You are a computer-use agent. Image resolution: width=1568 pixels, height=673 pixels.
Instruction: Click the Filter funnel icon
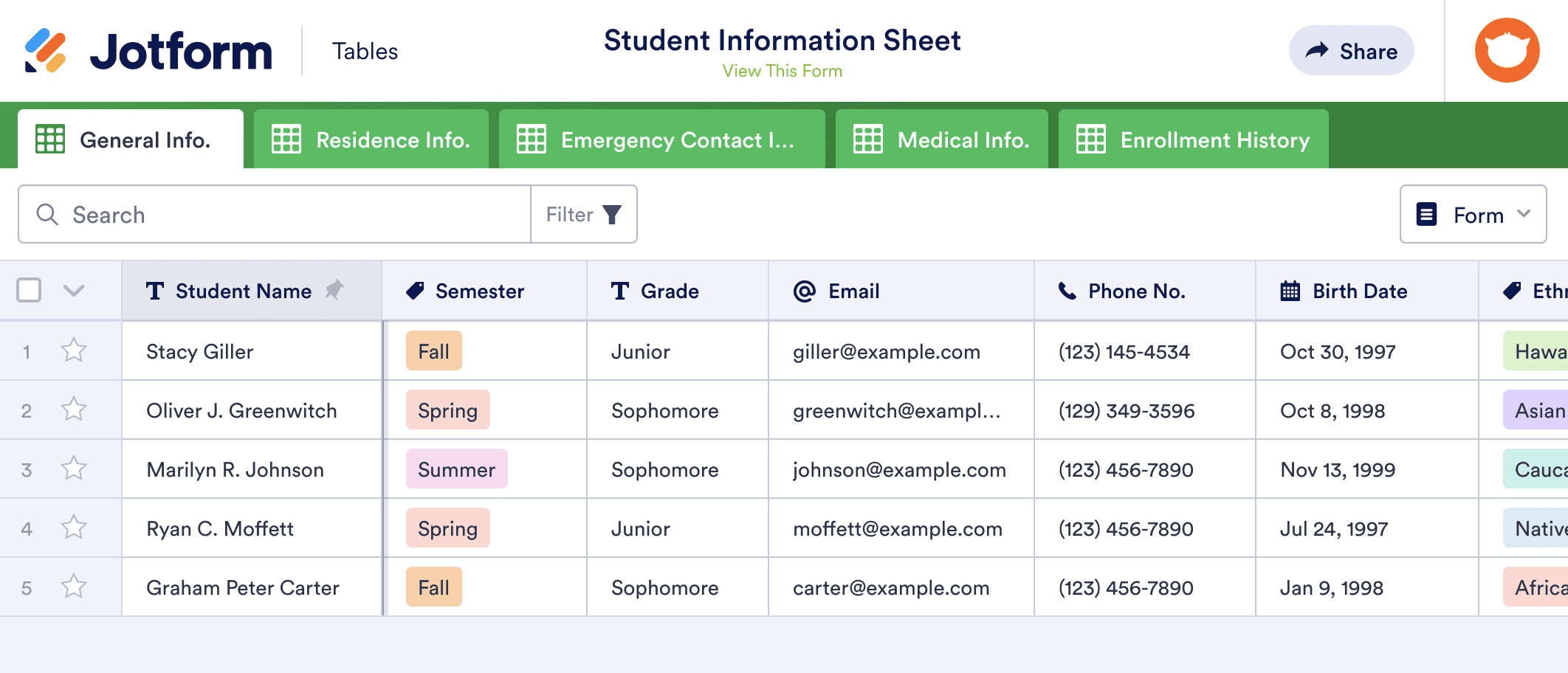(612, 215)
